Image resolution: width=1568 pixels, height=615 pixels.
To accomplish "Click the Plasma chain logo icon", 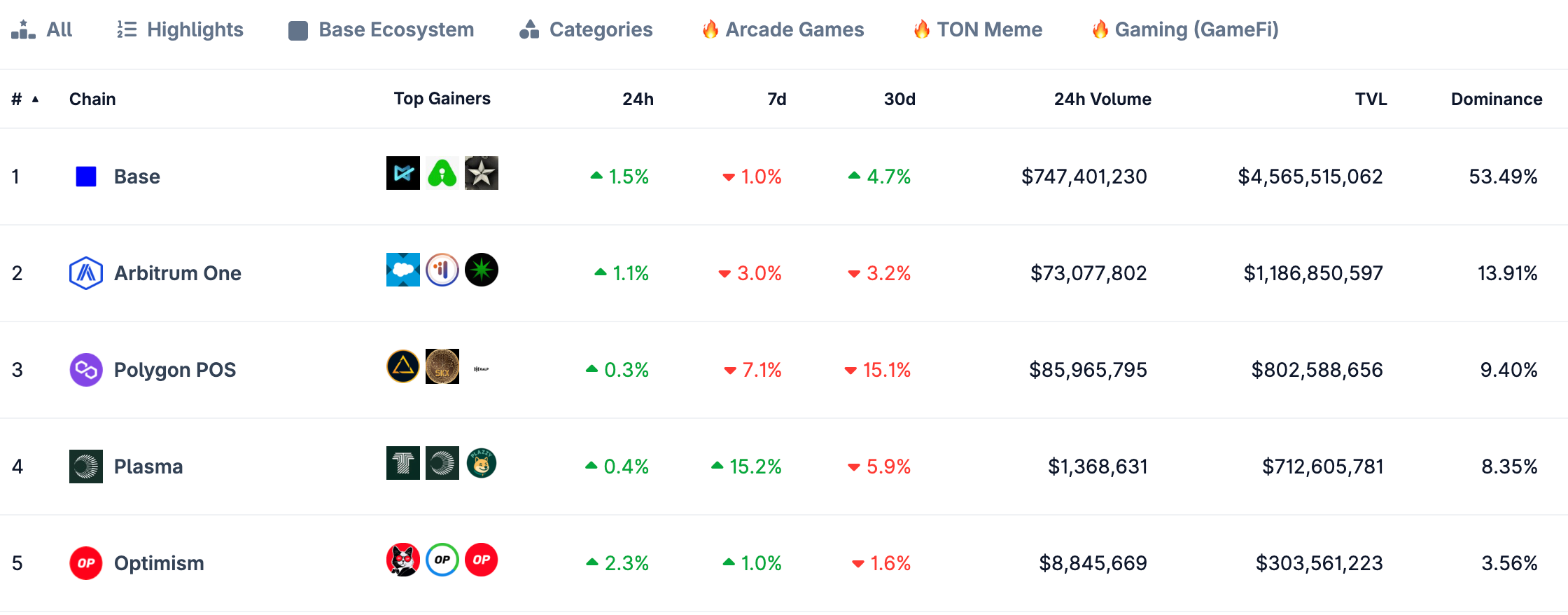I will click(x=86, y=467).
